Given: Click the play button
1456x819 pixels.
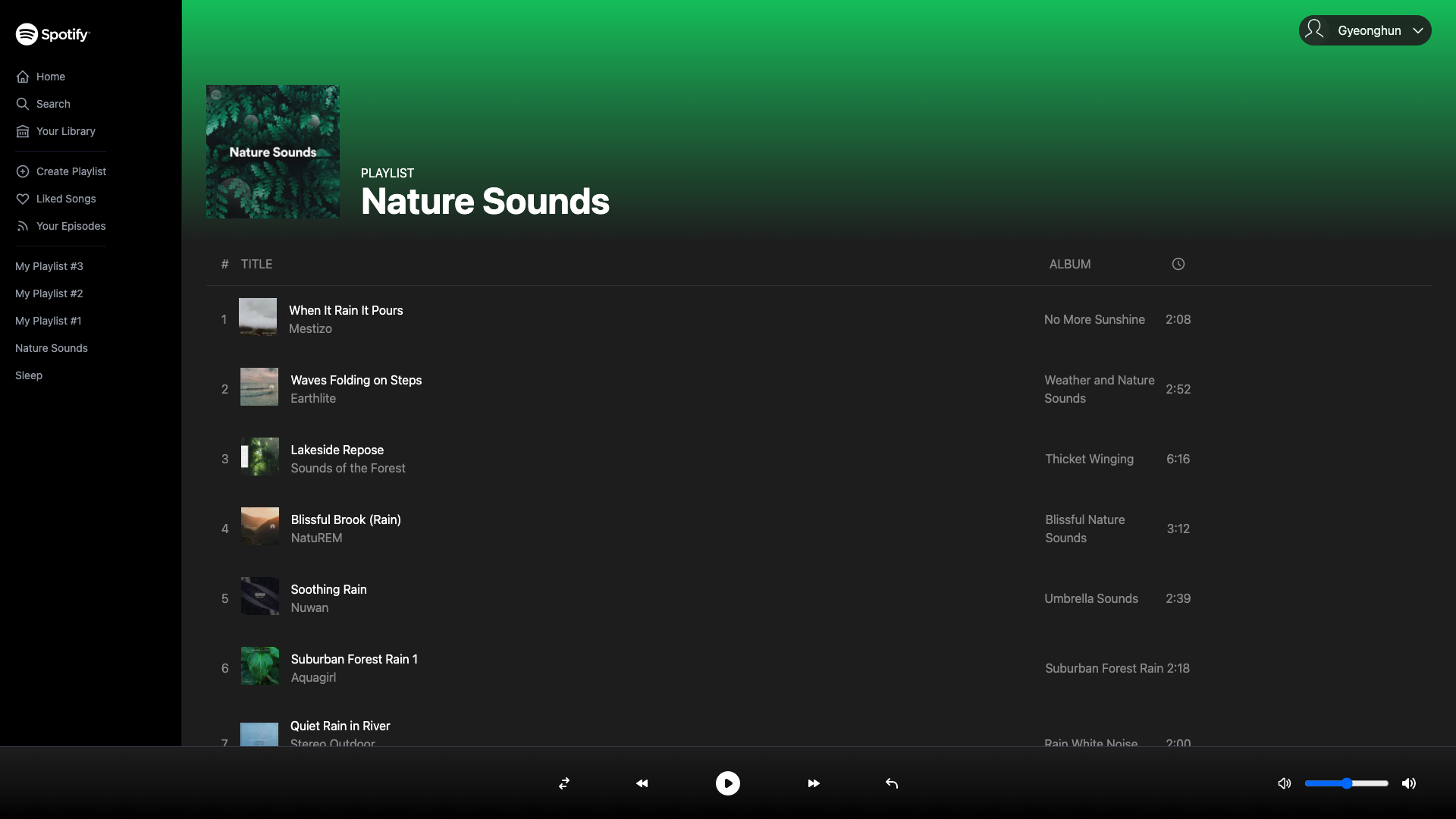Looking at the screenshot, I should click(x=728, y=783).
